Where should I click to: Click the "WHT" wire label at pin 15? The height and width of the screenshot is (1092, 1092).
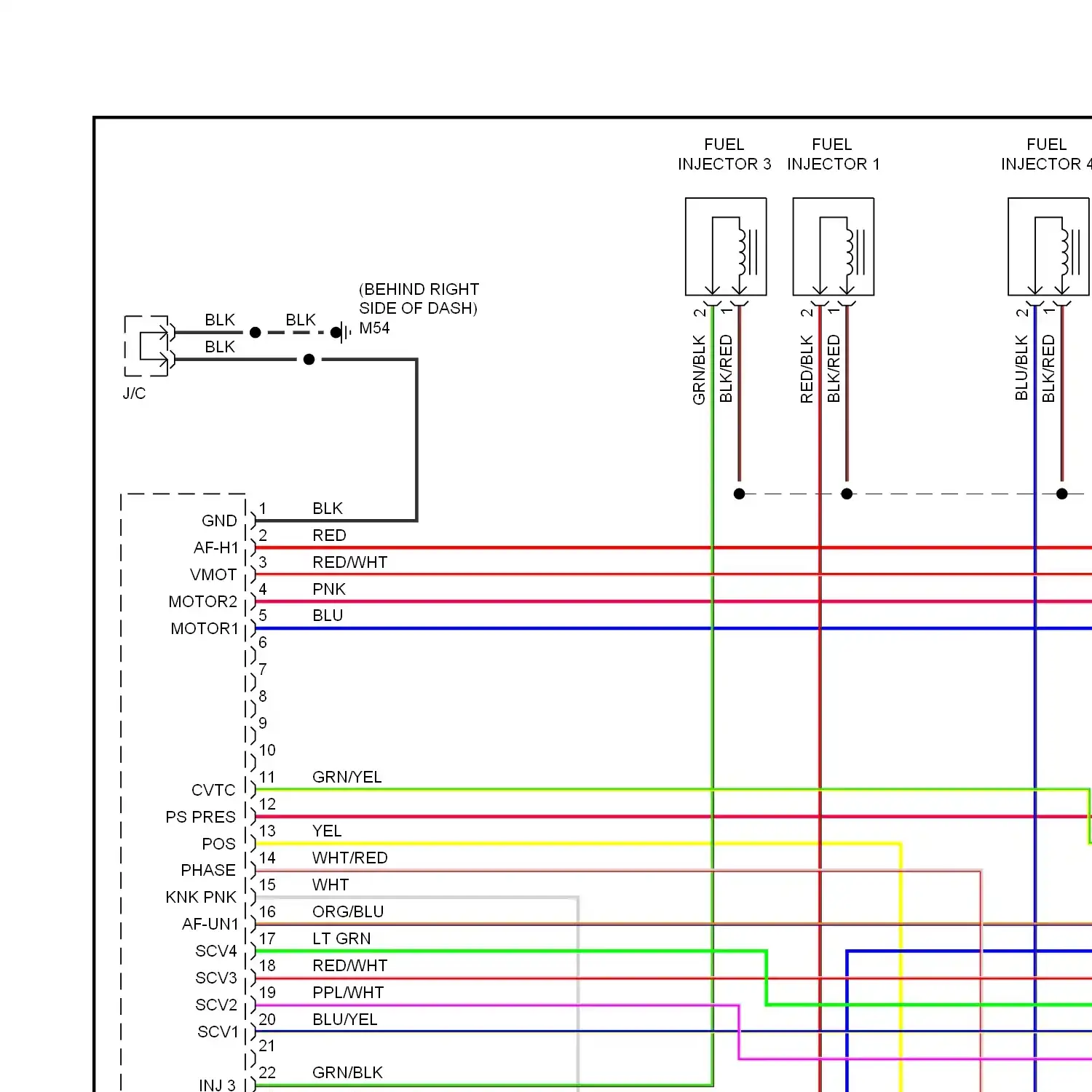pos(331,885)
